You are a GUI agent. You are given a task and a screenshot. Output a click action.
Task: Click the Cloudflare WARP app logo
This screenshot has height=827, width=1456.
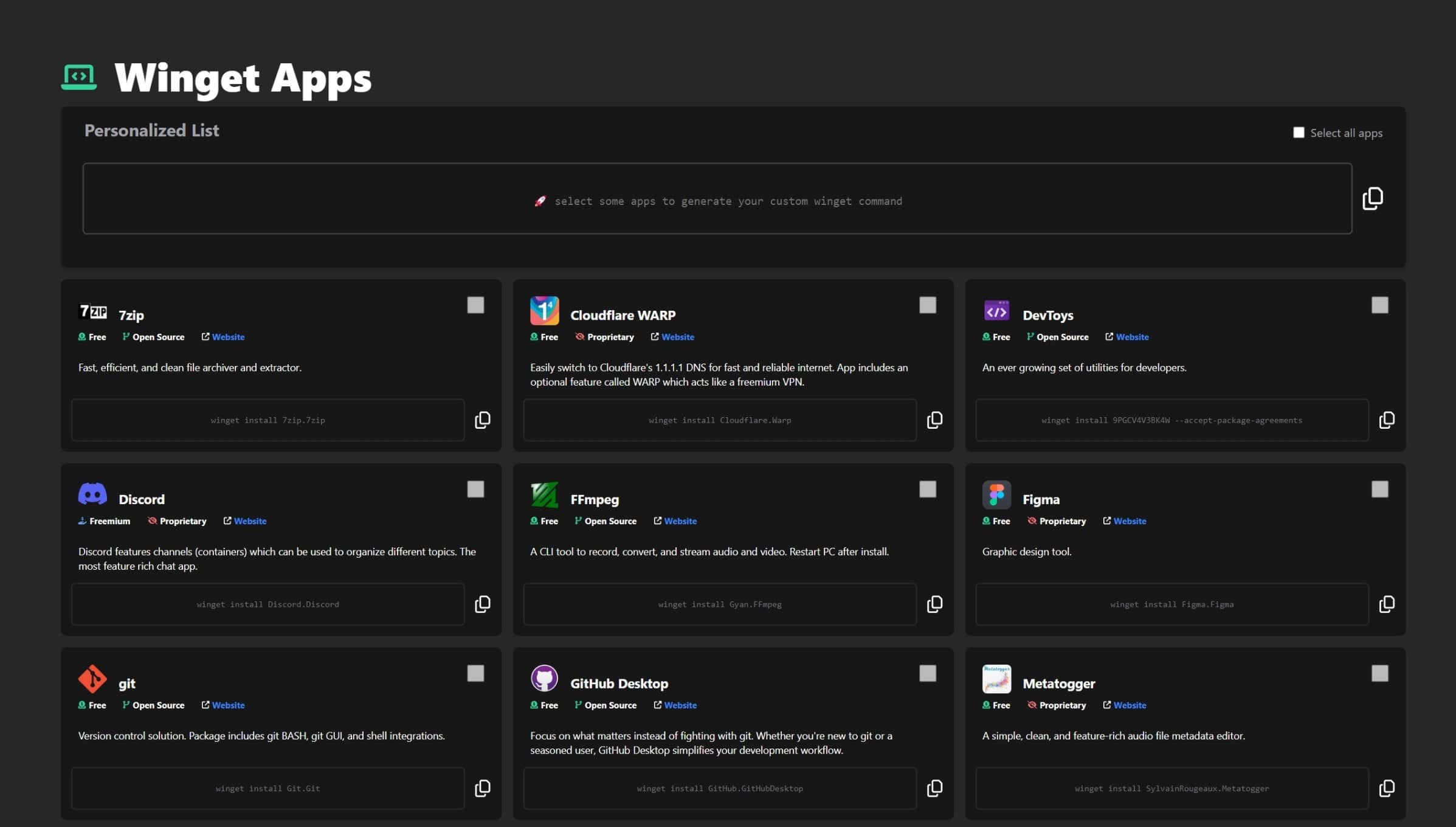click(x=545, y=311)
